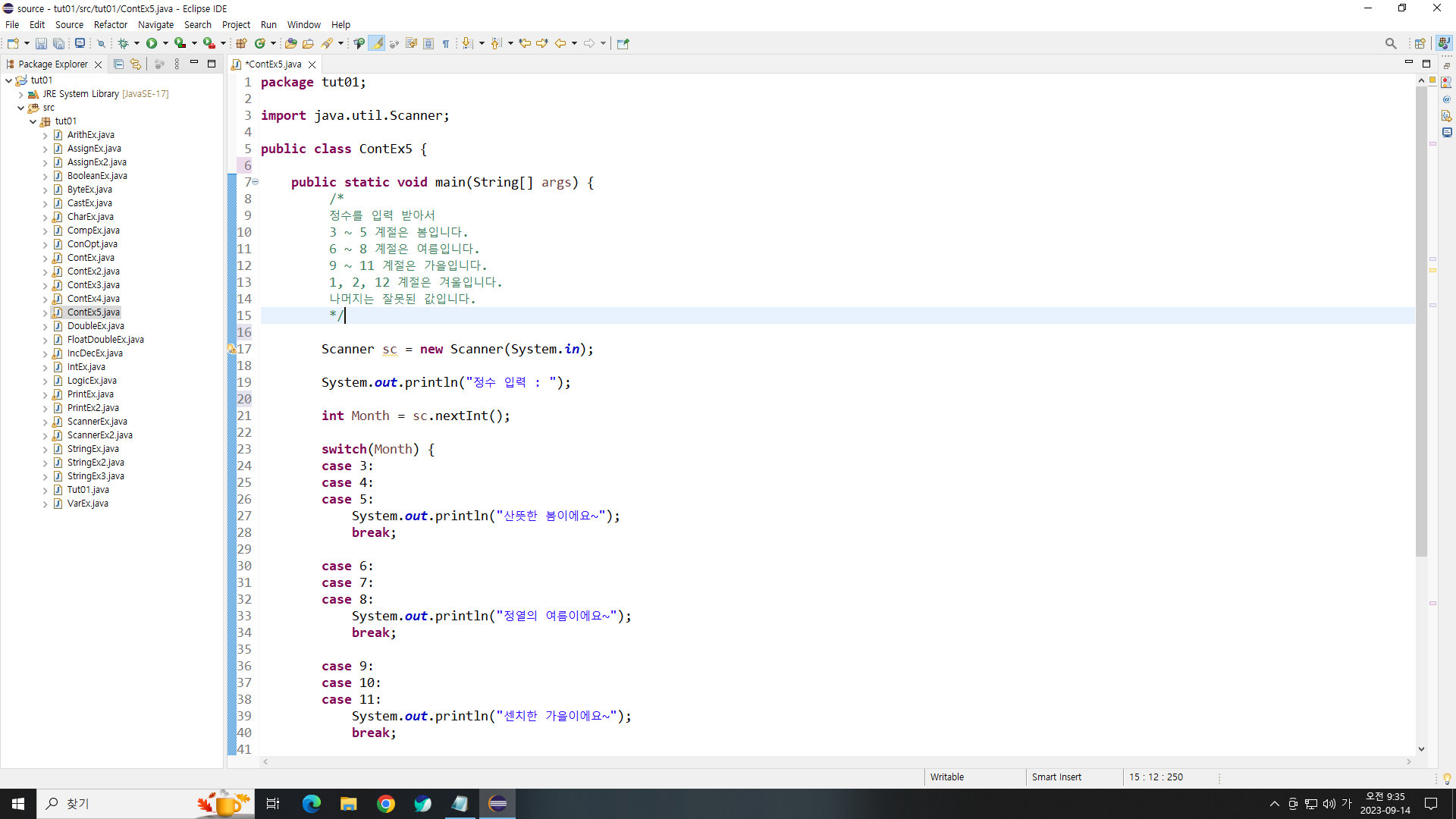The height and width of the screenshot is (819, 1456).
Task: Select Tut01.java in the tree
Action: (x=88, y=490)
